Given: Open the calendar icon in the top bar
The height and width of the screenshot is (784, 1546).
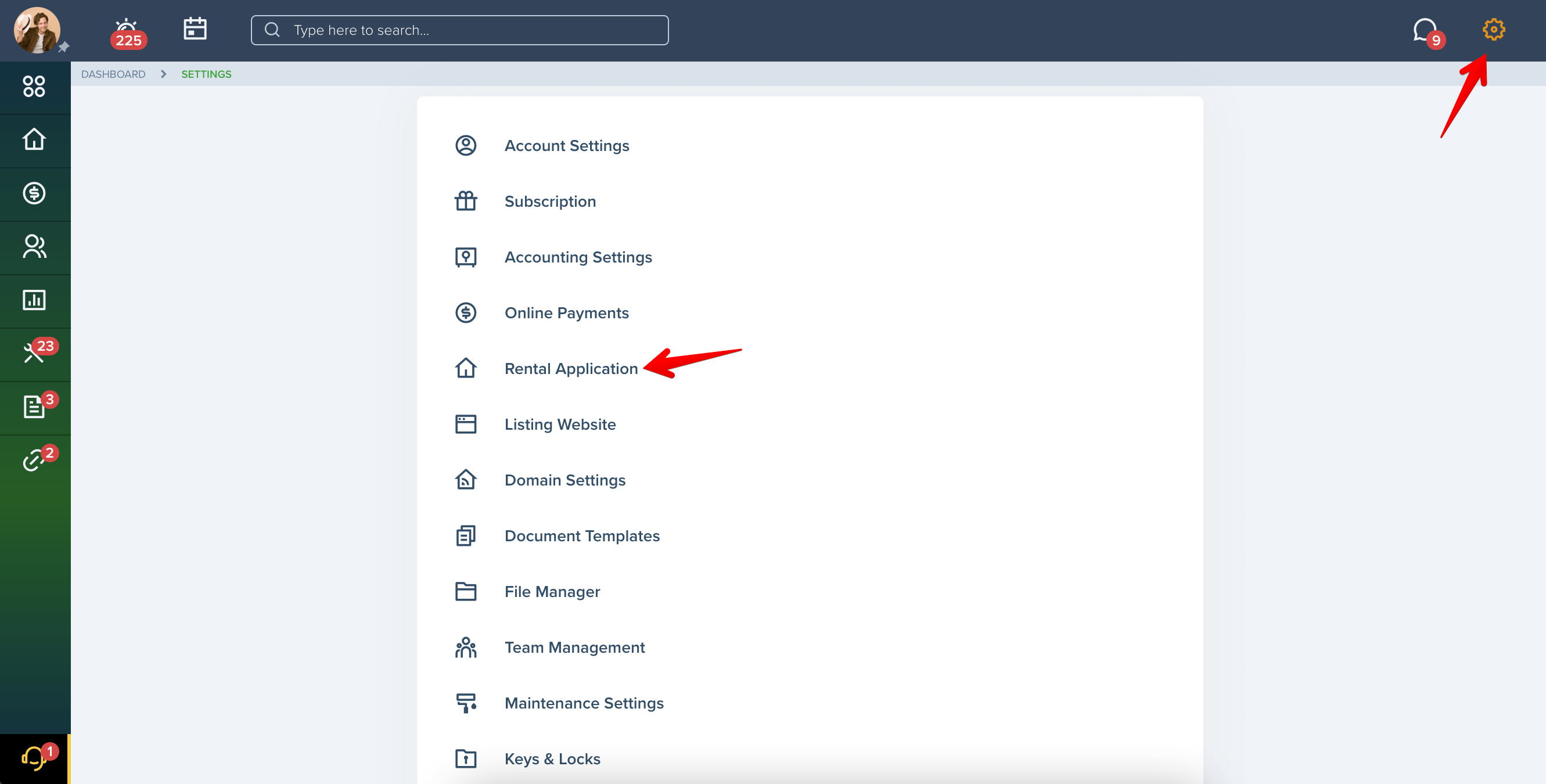Looking at the screenshot, I should click(195, 29).
